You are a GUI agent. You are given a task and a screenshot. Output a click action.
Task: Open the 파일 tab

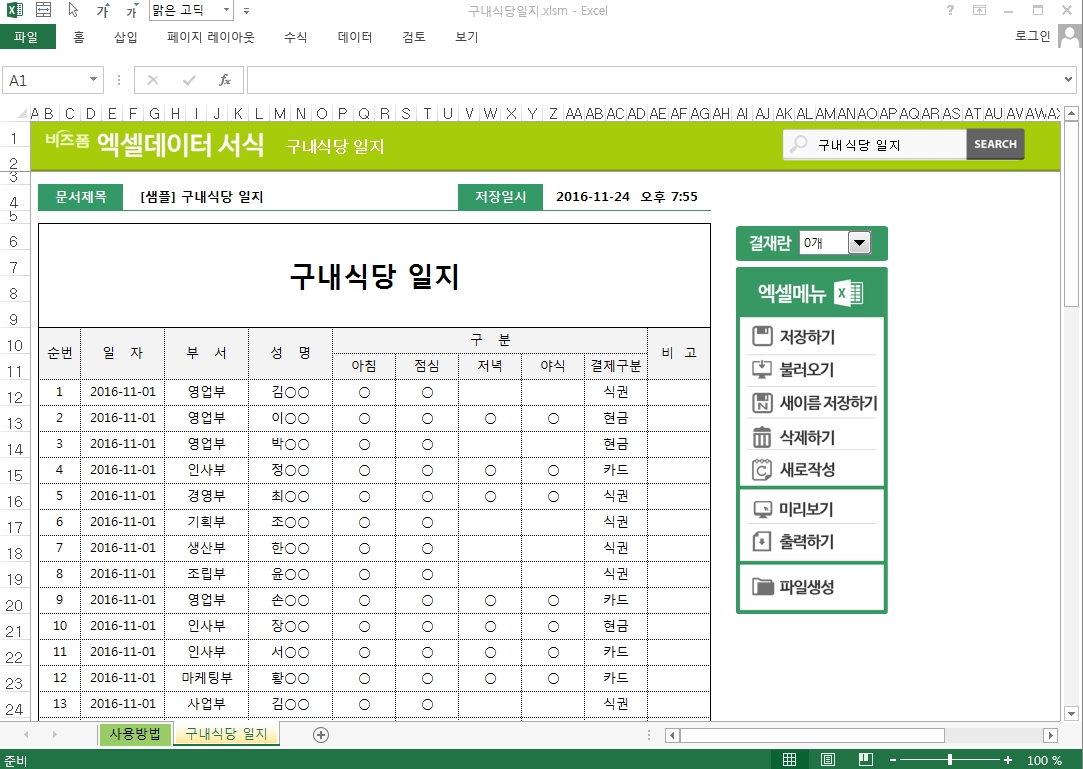coord(27,37)
